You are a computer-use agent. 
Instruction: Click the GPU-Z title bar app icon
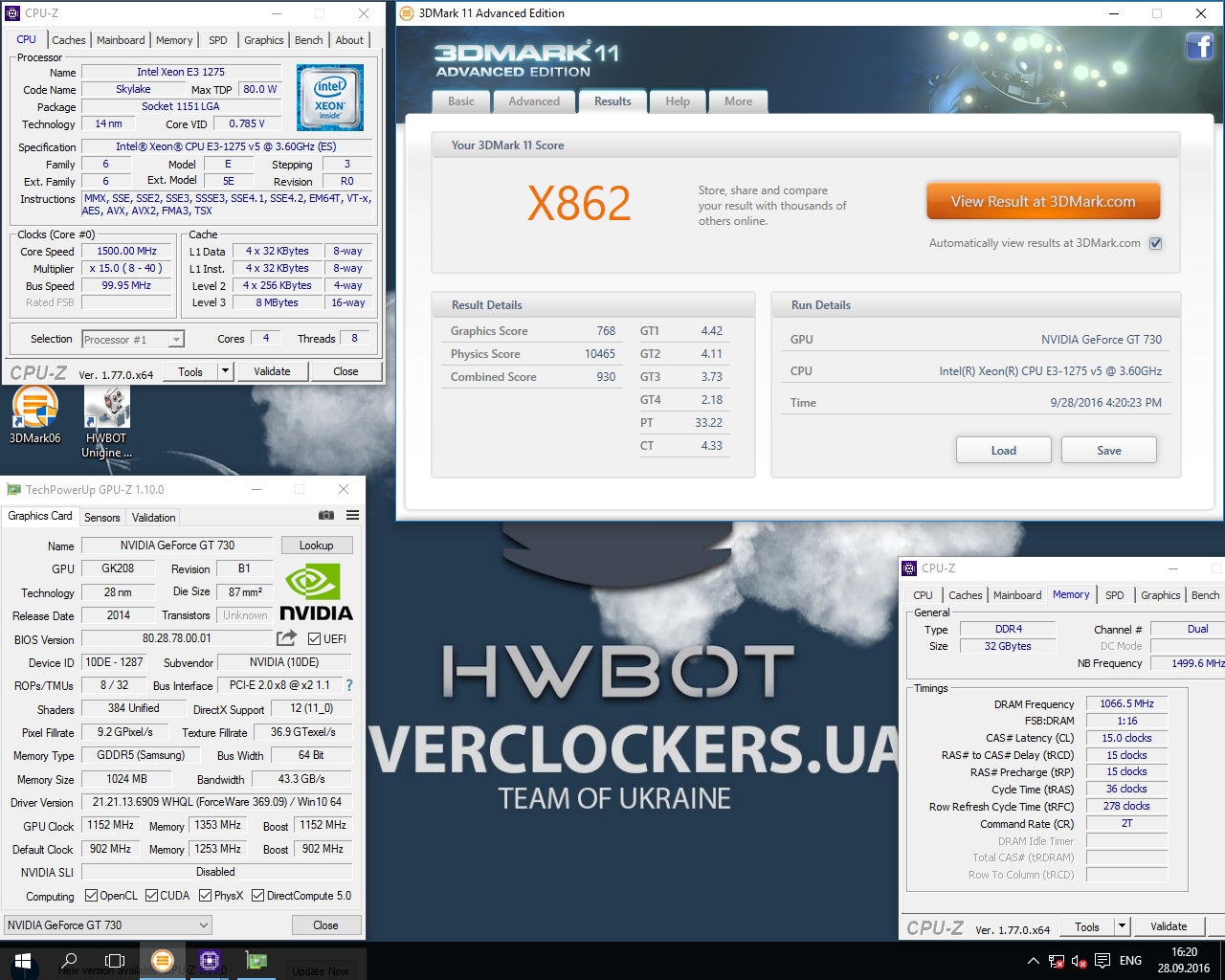(13, 489)
